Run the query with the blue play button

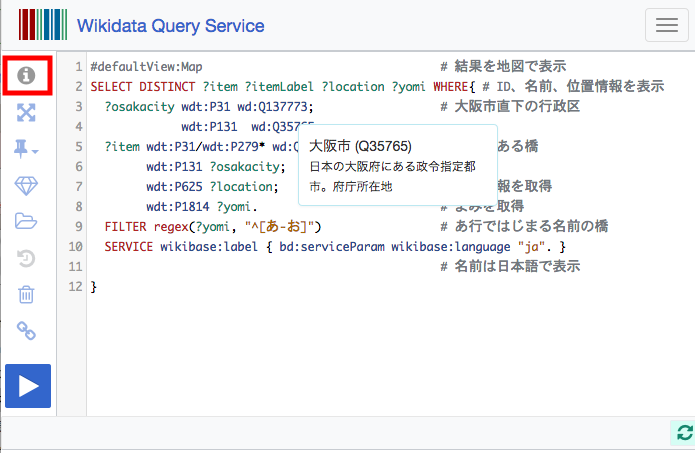pyautogui.click(x=28, y=386)
